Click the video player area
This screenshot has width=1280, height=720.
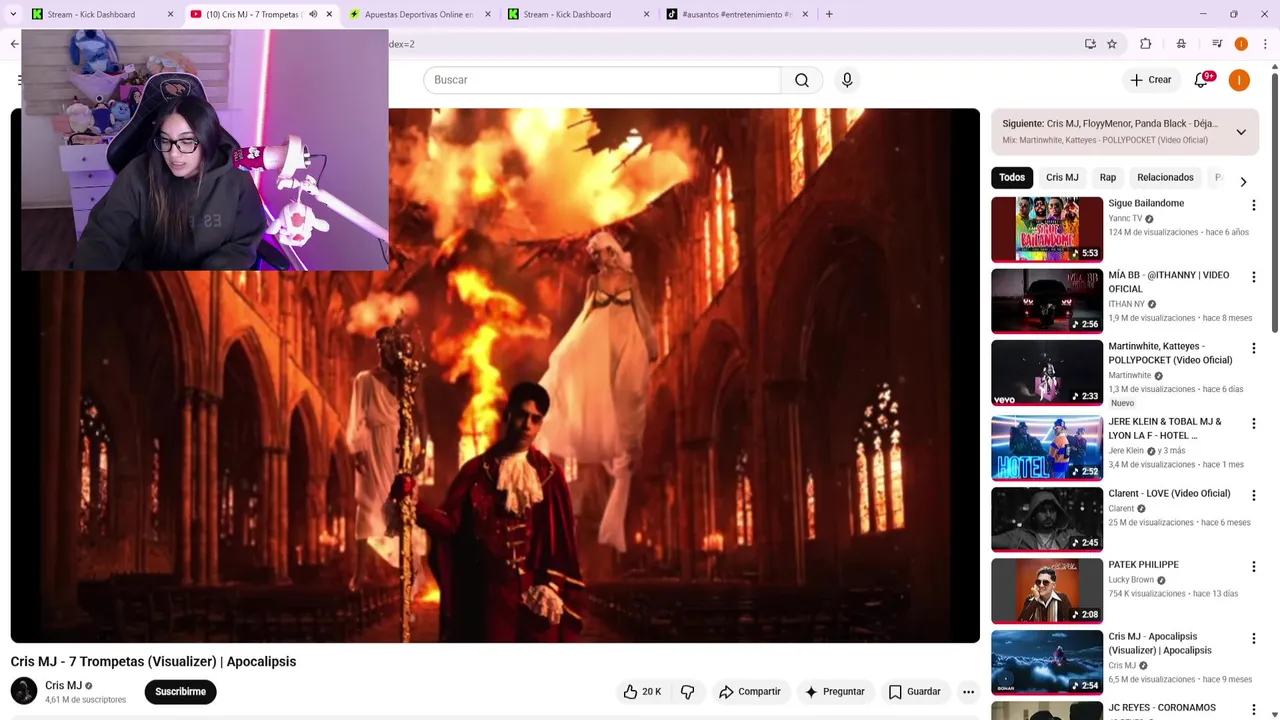(495, 375)
